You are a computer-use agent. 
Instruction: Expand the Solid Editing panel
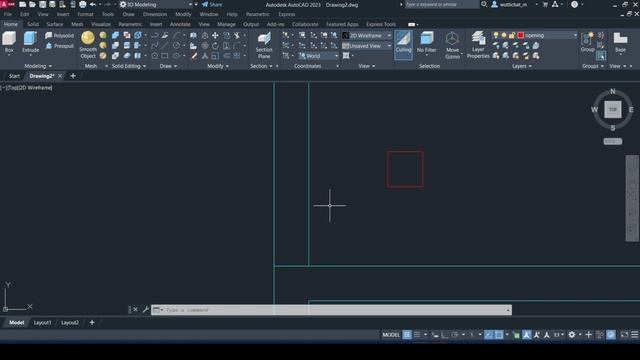coord(129,66)
